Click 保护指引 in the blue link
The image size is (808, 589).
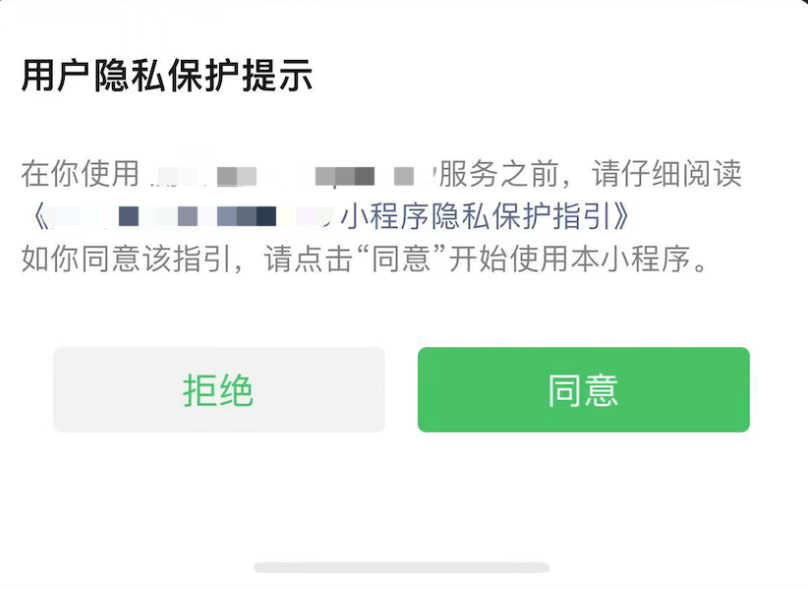[x=554, y=216]
